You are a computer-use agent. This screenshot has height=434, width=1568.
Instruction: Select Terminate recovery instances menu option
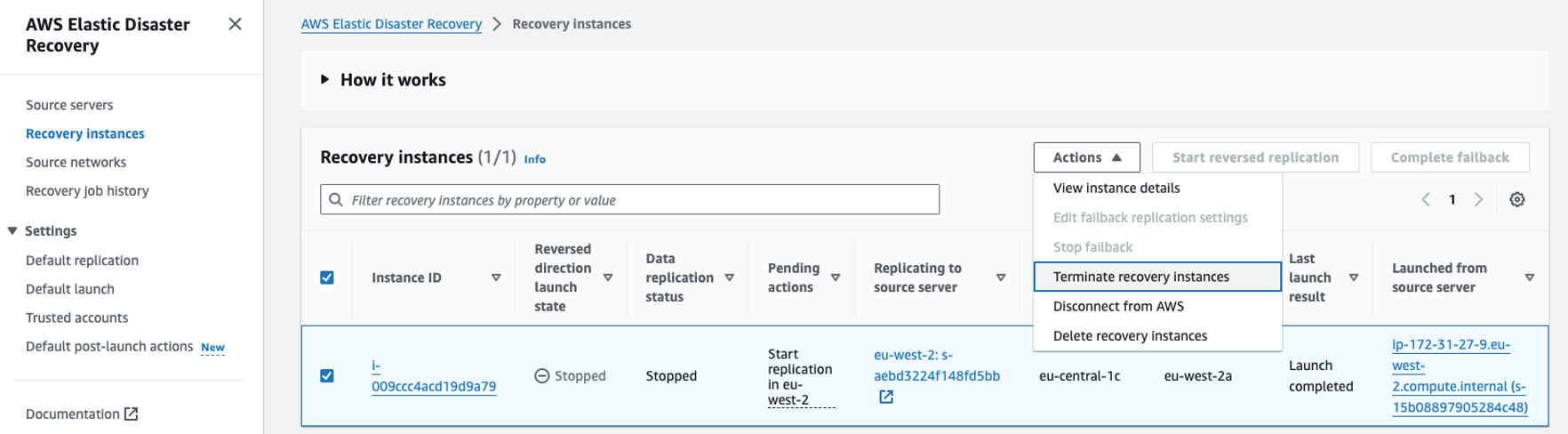1140,277
